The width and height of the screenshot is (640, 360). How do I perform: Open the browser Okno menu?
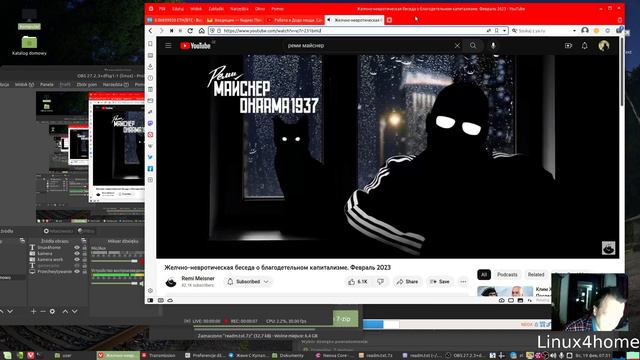click(260, 9)
